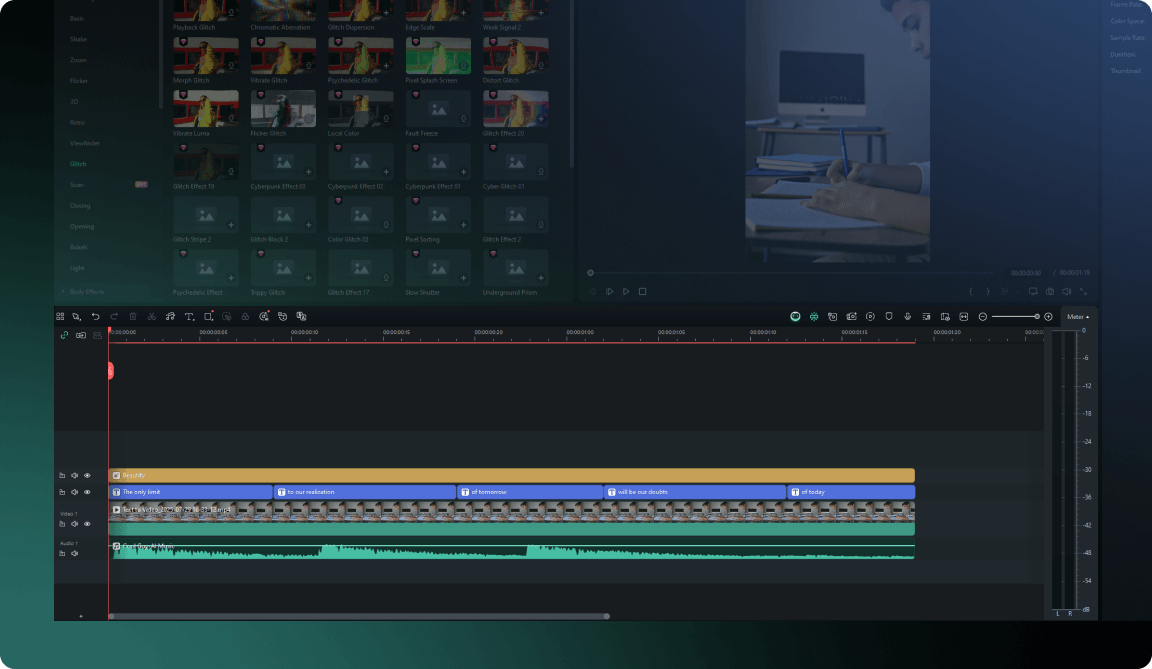1152x669 pixels.
Task: Hide the Beautify effect track
Action: [87, 476]
